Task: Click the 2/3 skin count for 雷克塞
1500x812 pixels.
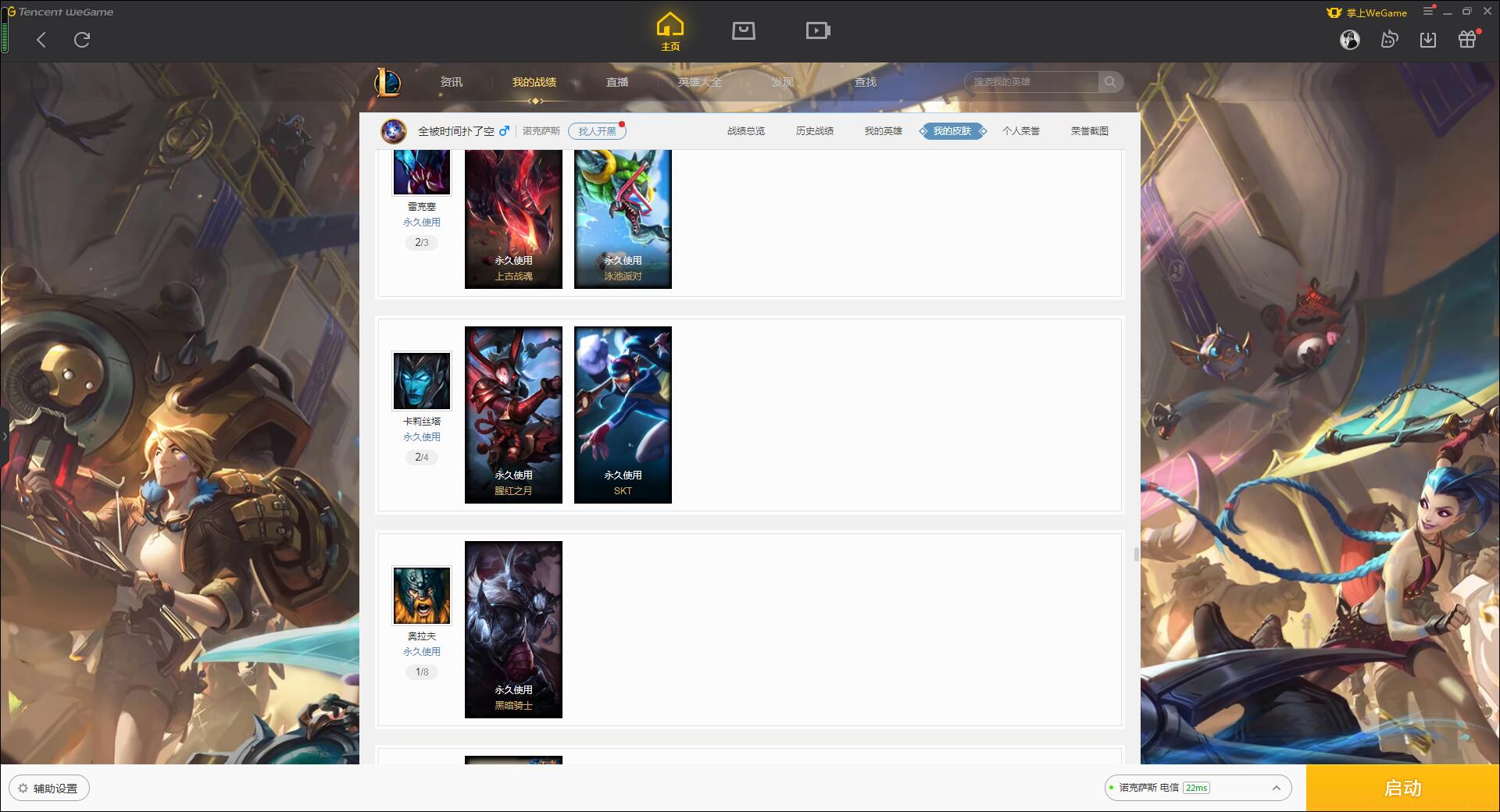Action: pos(422,243)
